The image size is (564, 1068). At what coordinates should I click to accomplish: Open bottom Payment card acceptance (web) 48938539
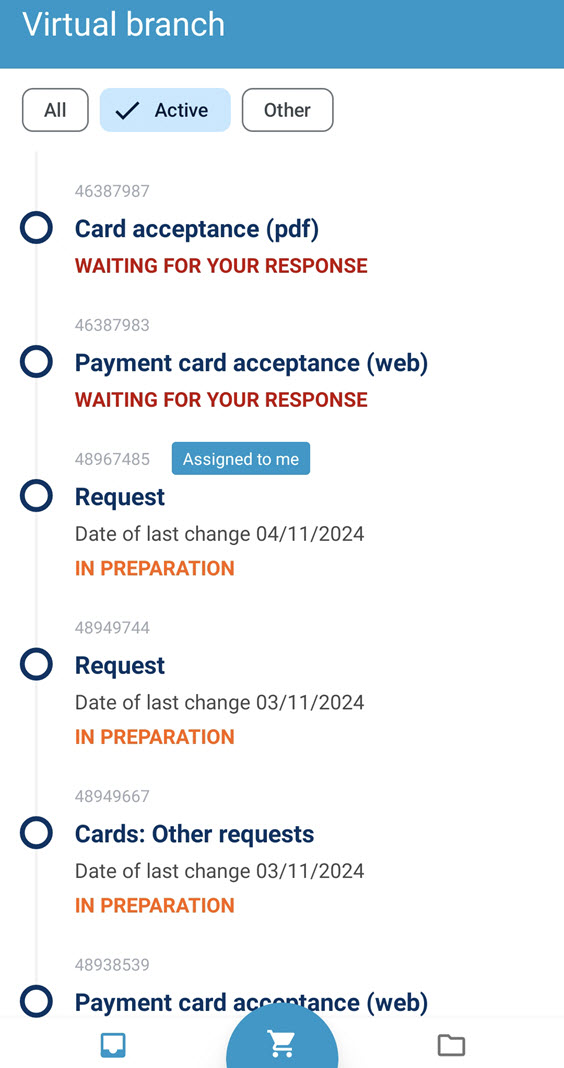click(x=251, y=1002)
